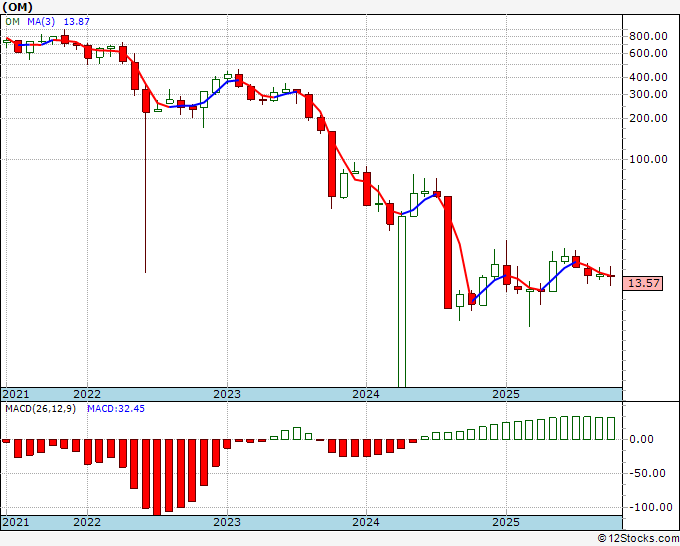This screenshot has width=680, height=546.
Task: Click the 13.57 current price tag
Action: (643, 283)
